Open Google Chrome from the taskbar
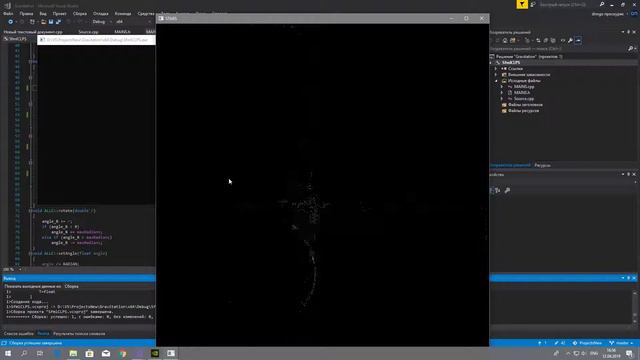 (122, 353)
